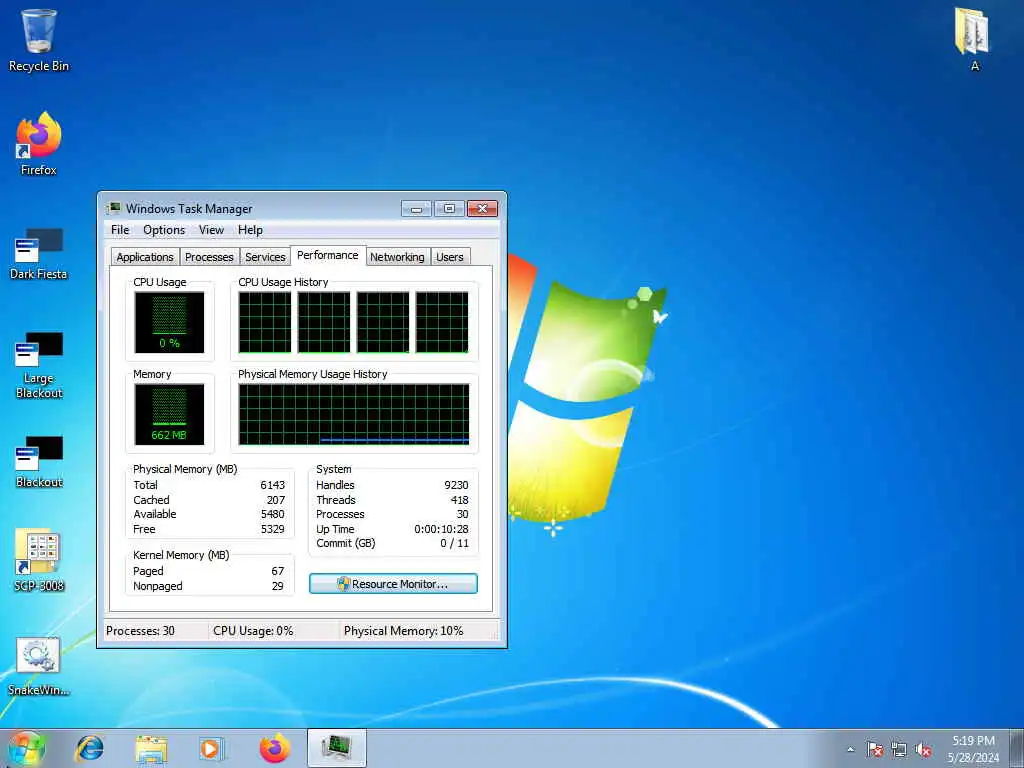Screen dimensions: 1024x768
Task: Open the Recycle Bin desktop icon
Action: [x=39, y=40]
